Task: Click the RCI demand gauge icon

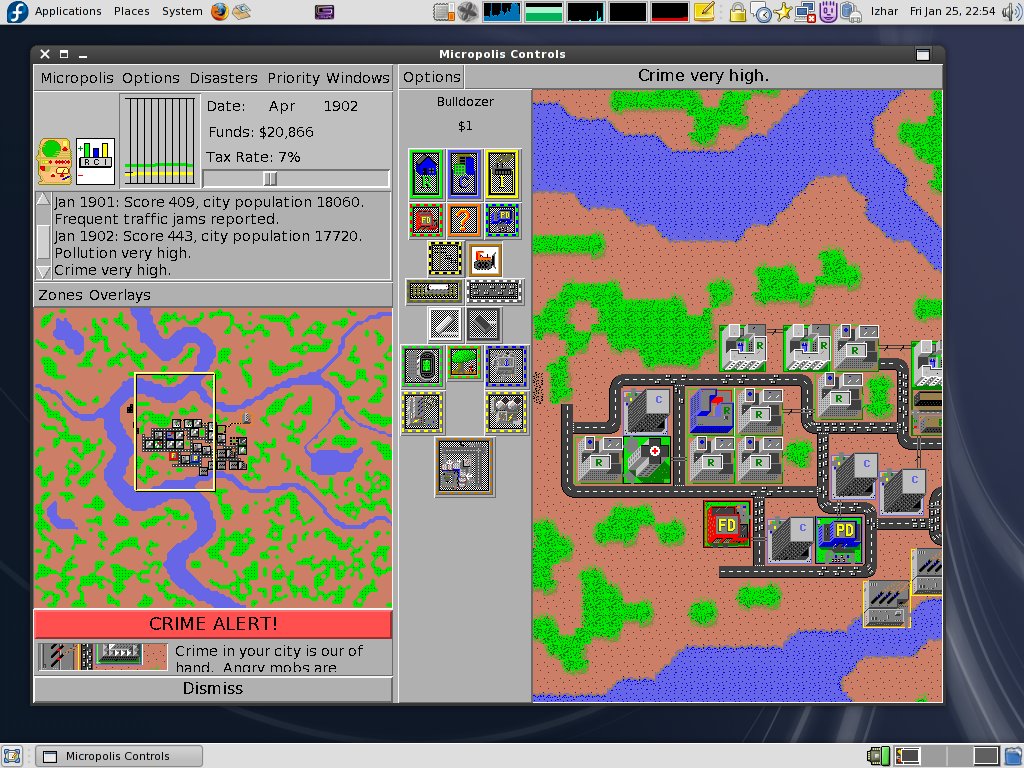Action: [95, 161]
